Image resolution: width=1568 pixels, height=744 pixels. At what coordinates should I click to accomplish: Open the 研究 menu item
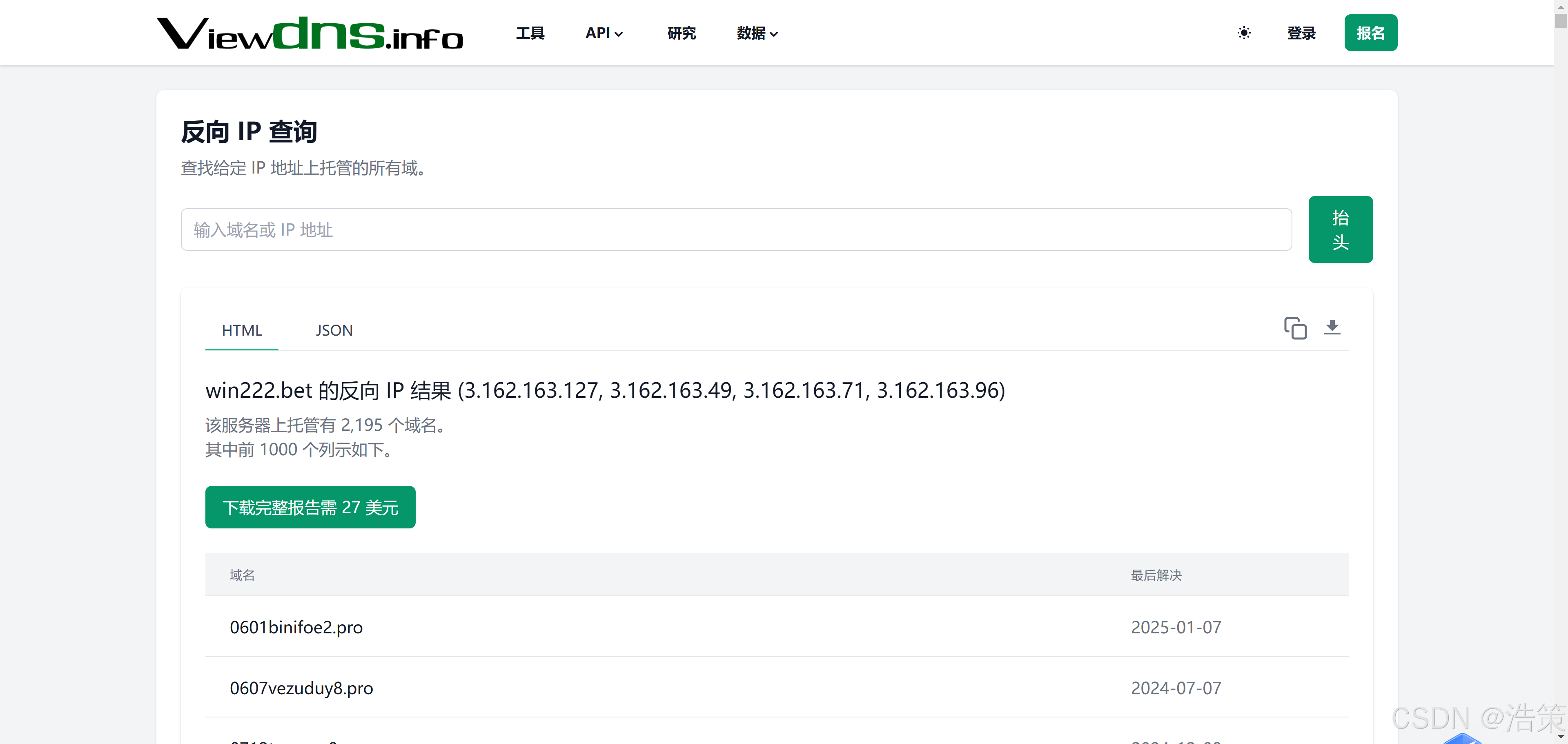681,33
